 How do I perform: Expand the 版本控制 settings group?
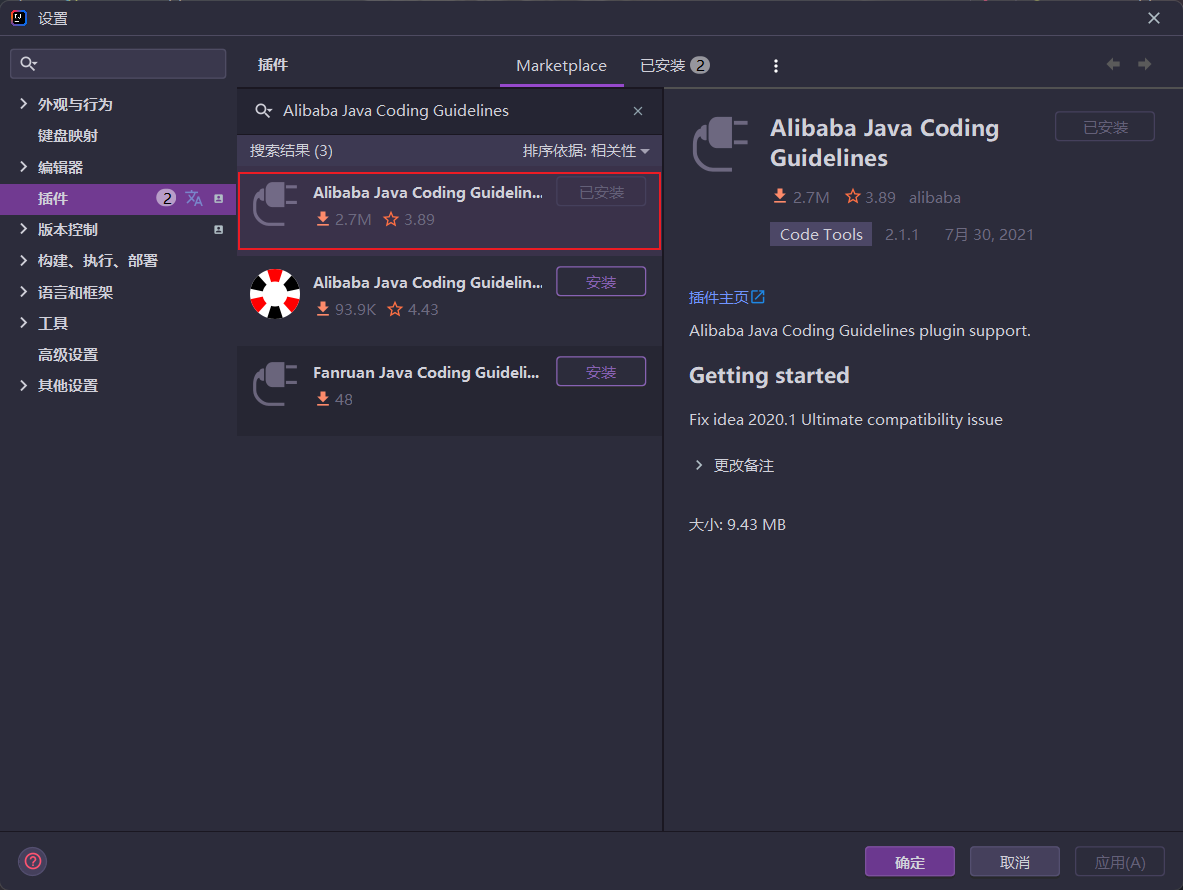pyautogui.click(x=23, y=229)
